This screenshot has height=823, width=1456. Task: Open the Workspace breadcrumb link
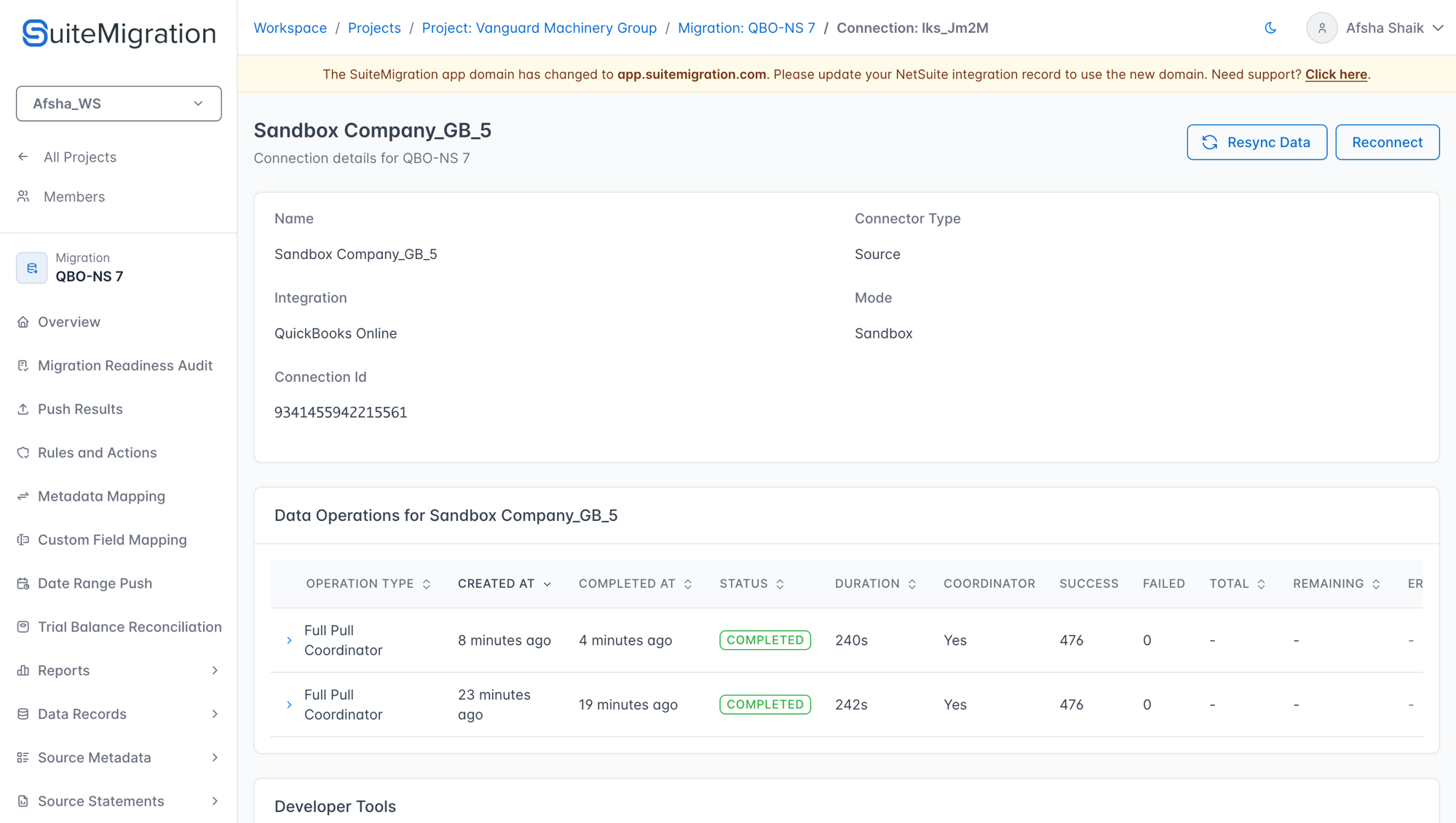tap(290, 28)
